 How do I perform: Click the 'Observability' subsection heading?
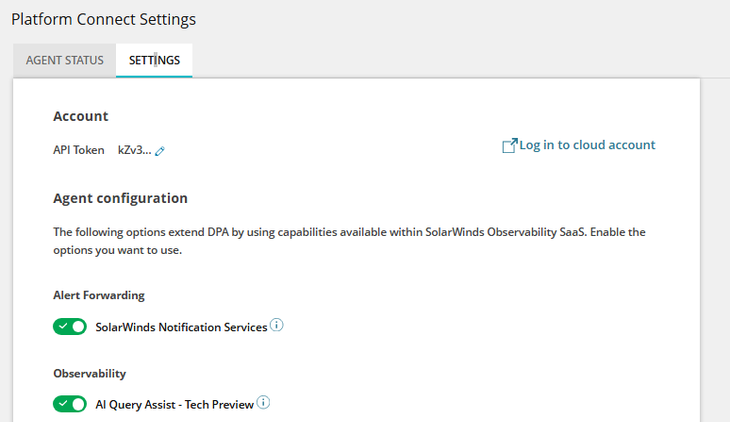pos(89,373)
